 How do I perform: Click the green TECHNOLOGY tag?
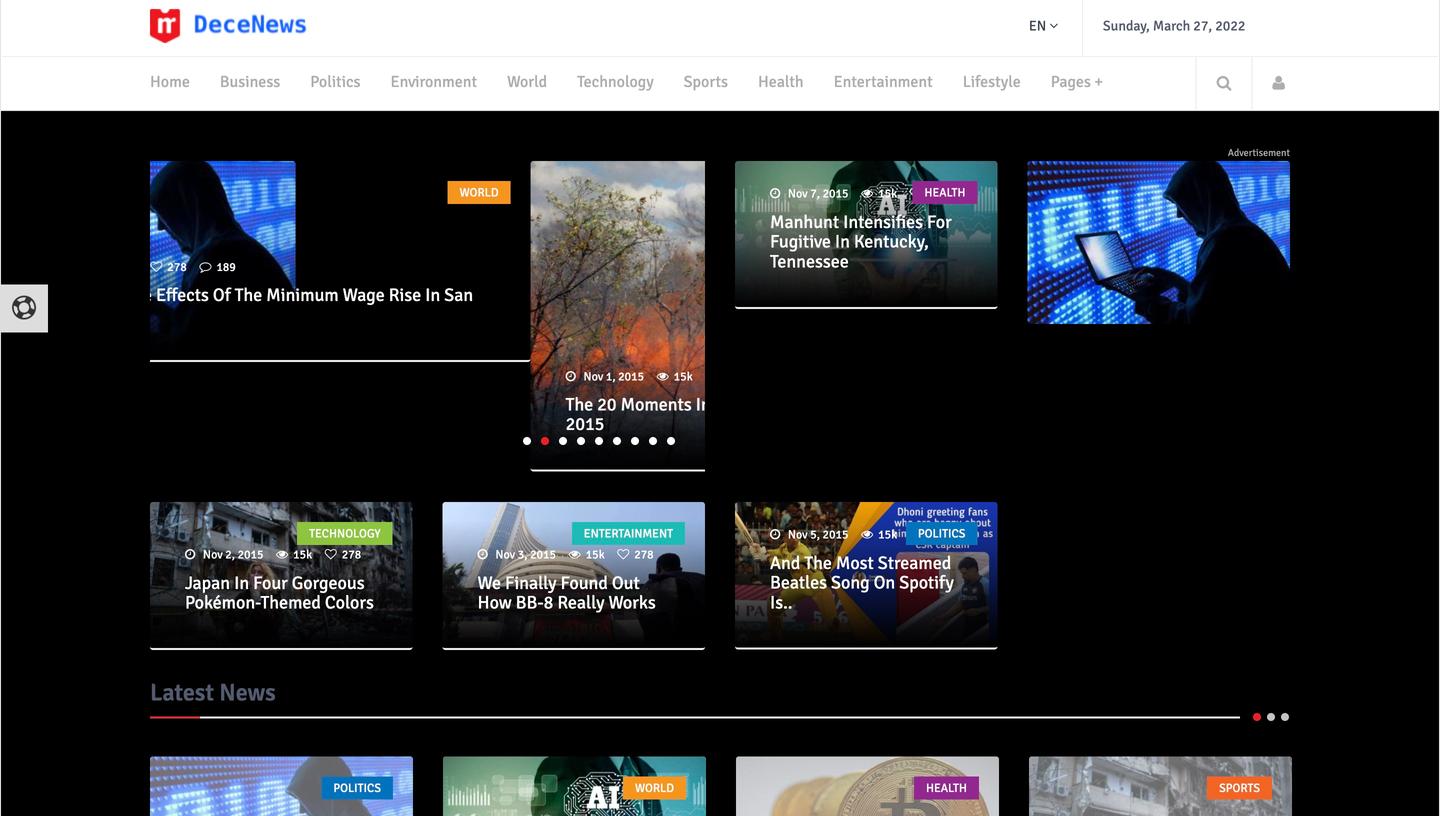click(345, 533)
